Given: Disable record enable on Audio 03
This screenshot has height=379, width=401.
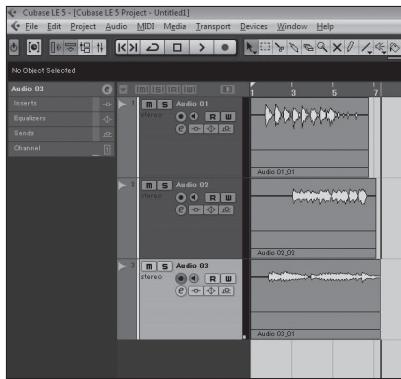Looking at the screenshot, I should tap(181, 278).
